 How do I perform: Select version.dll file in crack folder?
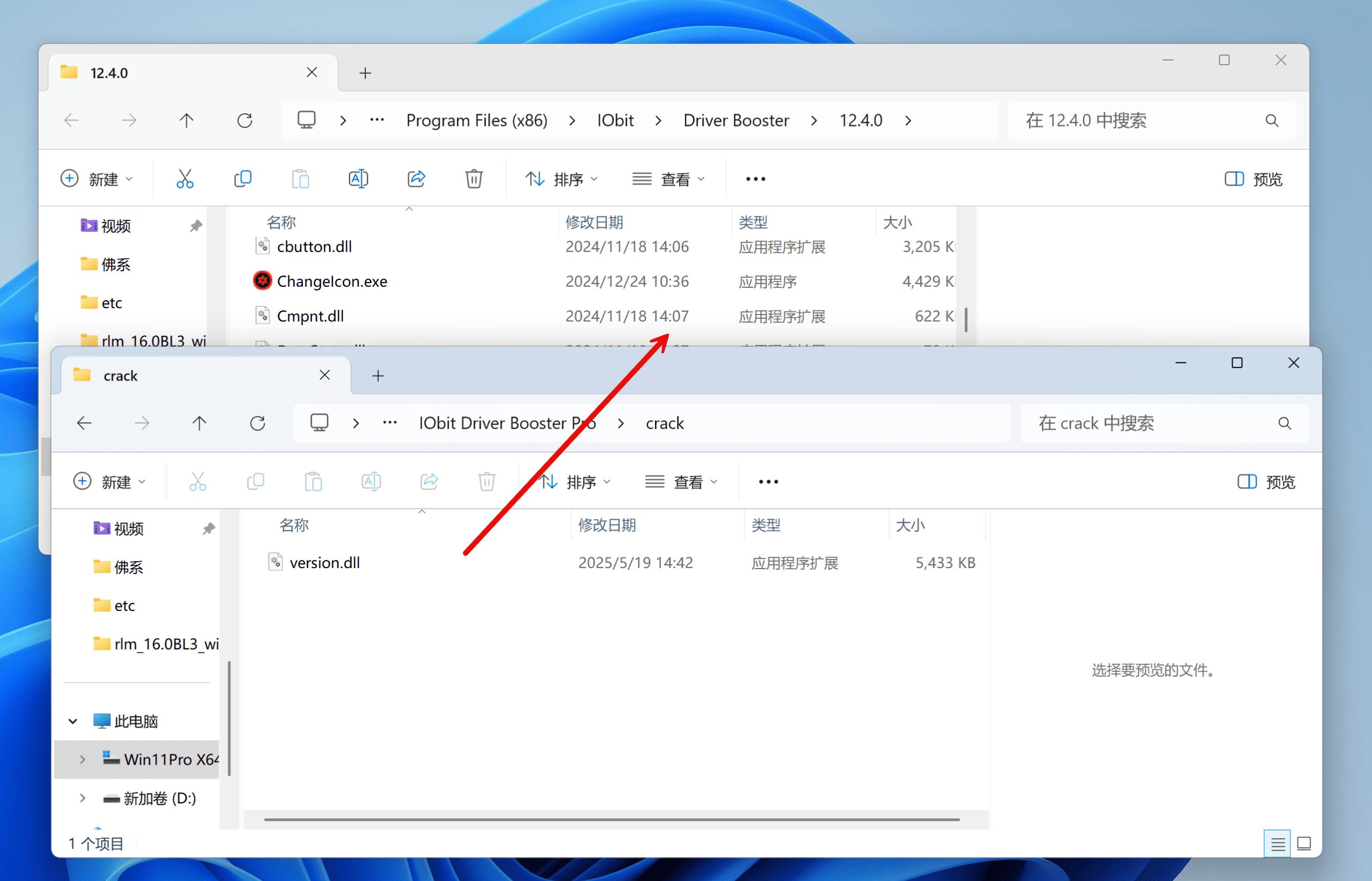pyautogui.click(x=324, y=563)
